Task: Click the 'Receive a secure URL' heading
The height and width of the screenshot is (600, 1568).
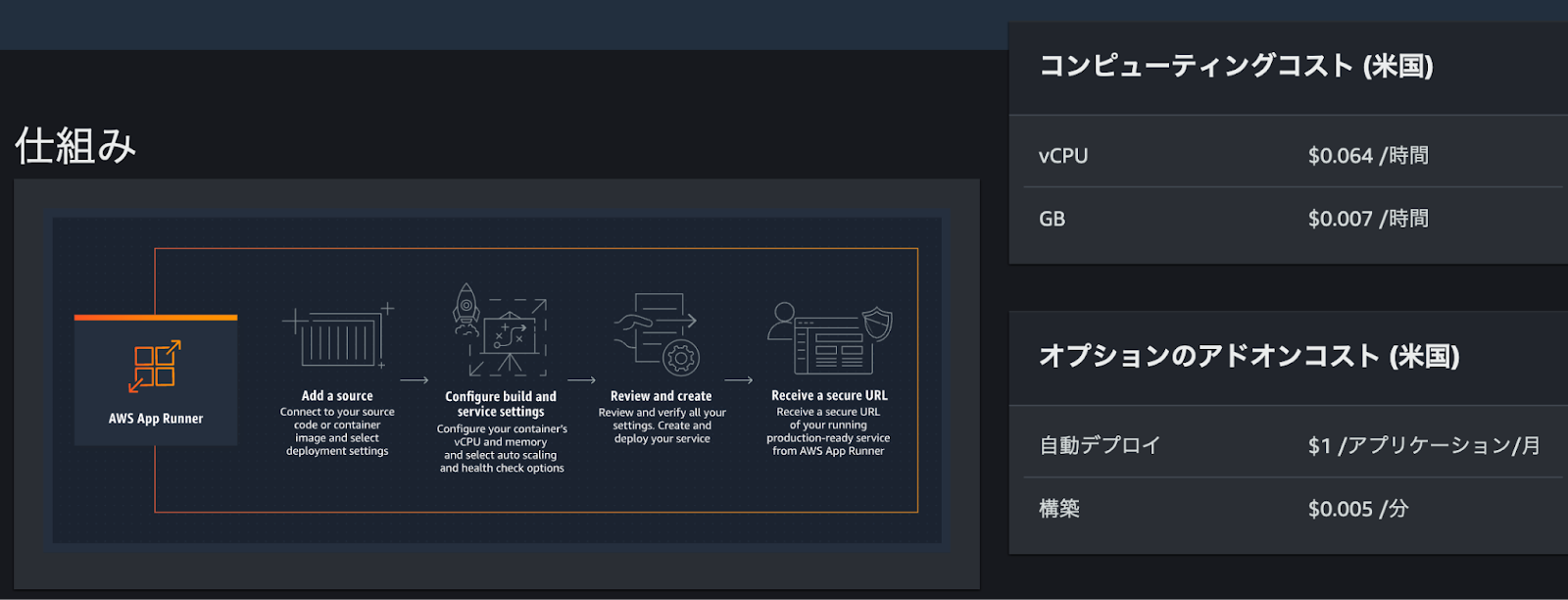Action: pyautogui.click(x=829, y=395)
